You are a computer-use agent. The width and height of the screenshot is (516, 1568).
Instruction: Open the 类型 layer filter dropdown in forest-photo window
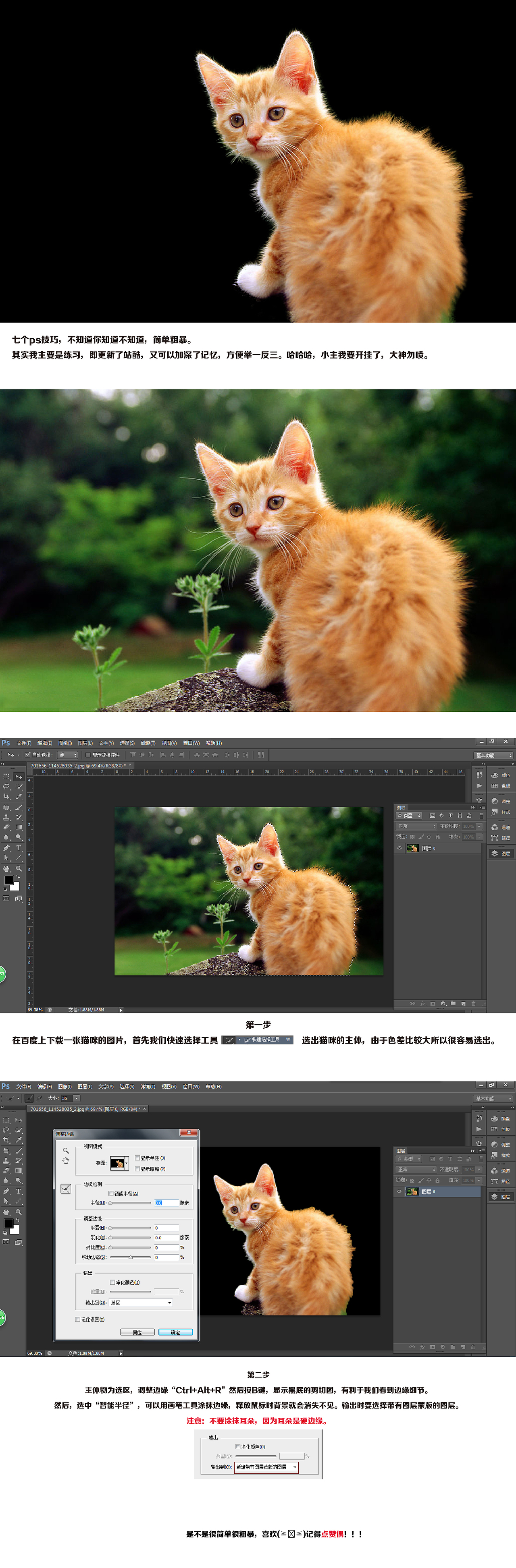[409, 816]
